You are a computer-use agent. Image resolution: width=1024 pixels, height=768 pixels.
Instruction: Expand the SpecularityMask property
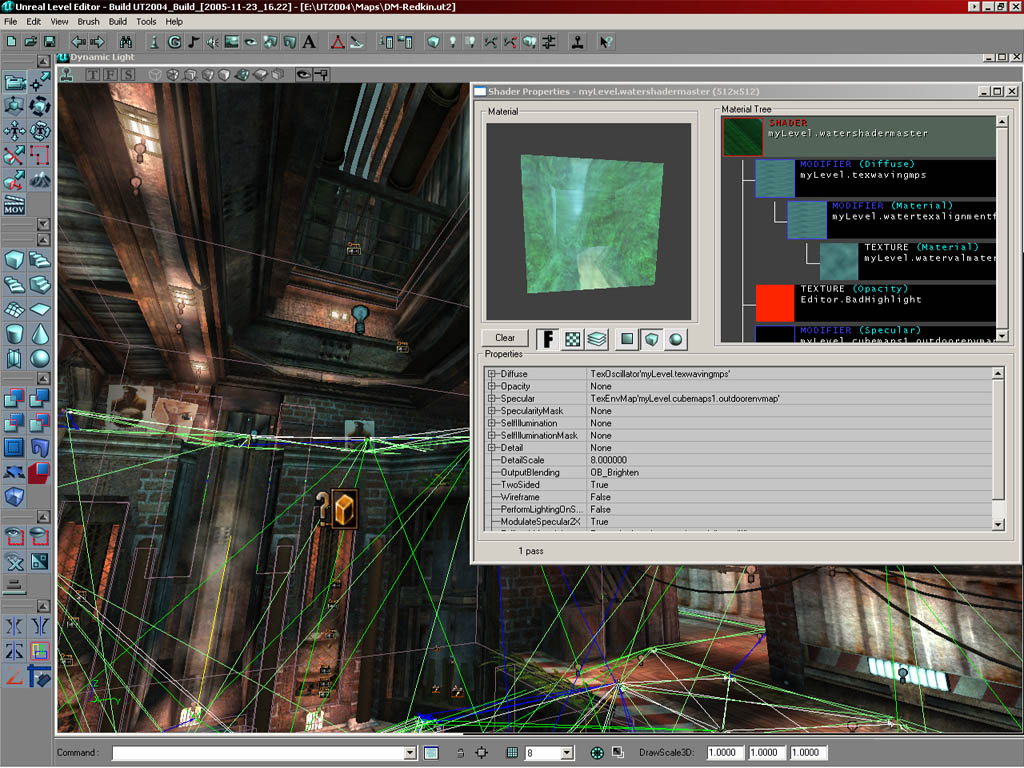pyautogui.click(x=492, y=411)
